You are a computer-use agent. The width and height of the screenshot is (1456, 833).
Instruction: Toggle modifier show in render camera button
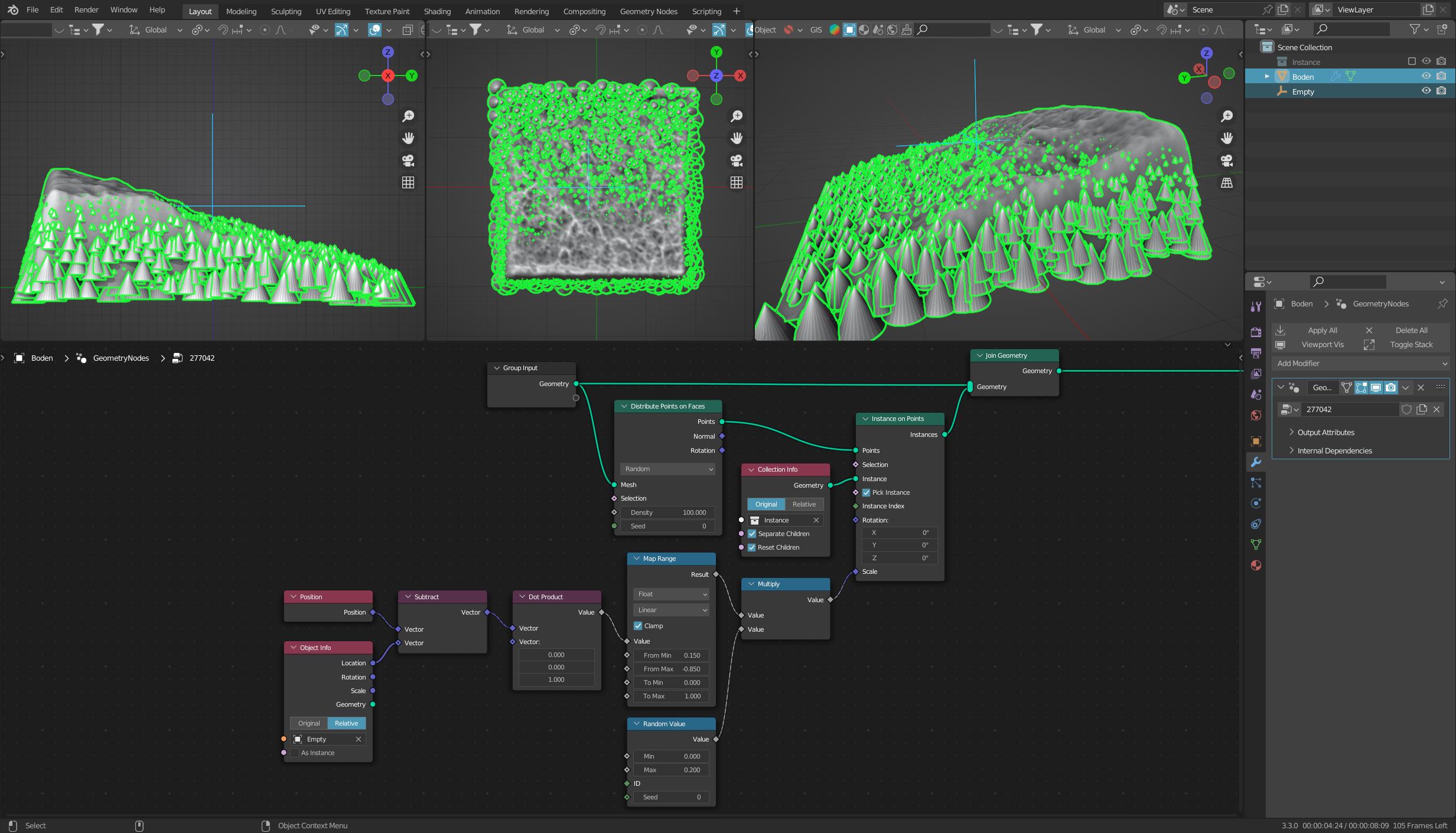click(1391, 387)
